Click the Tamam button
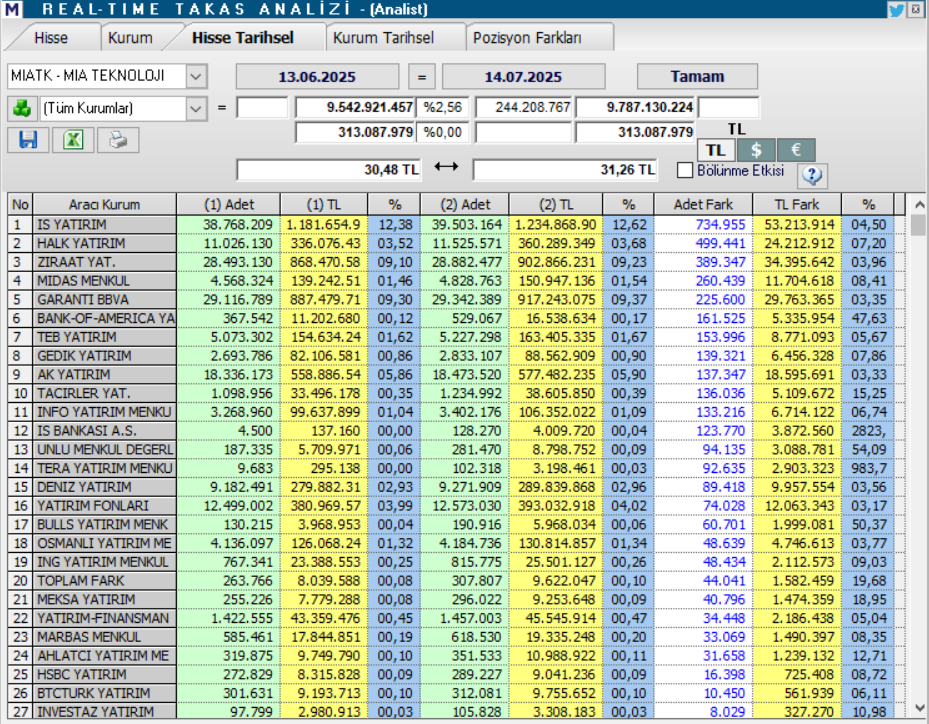 697,76
